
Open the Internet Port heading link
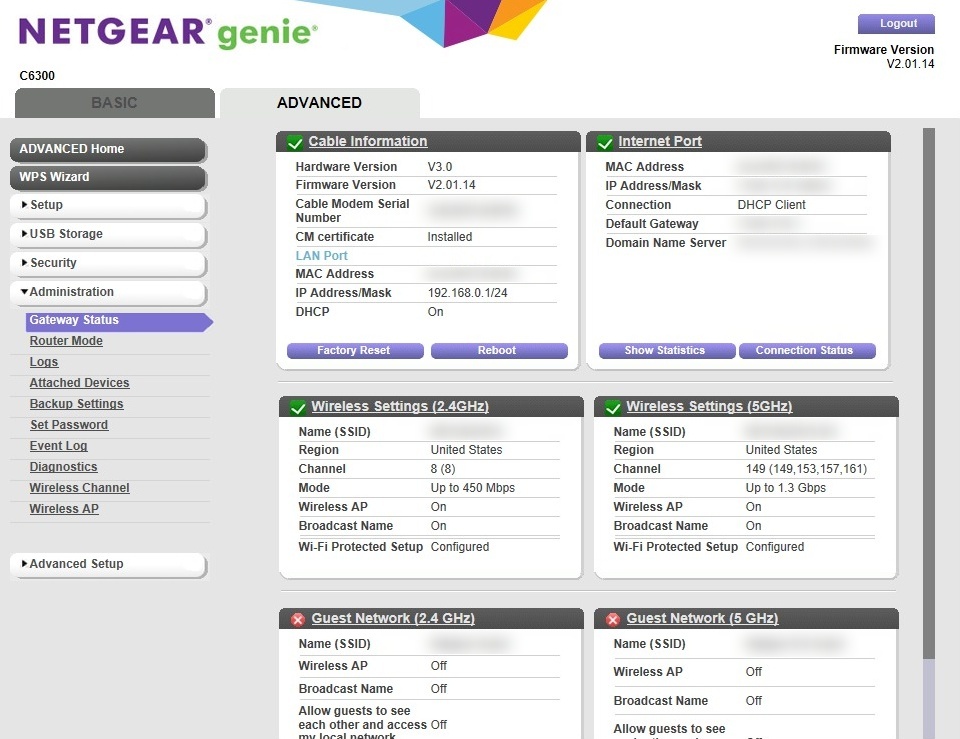click(x=660, y=141)
